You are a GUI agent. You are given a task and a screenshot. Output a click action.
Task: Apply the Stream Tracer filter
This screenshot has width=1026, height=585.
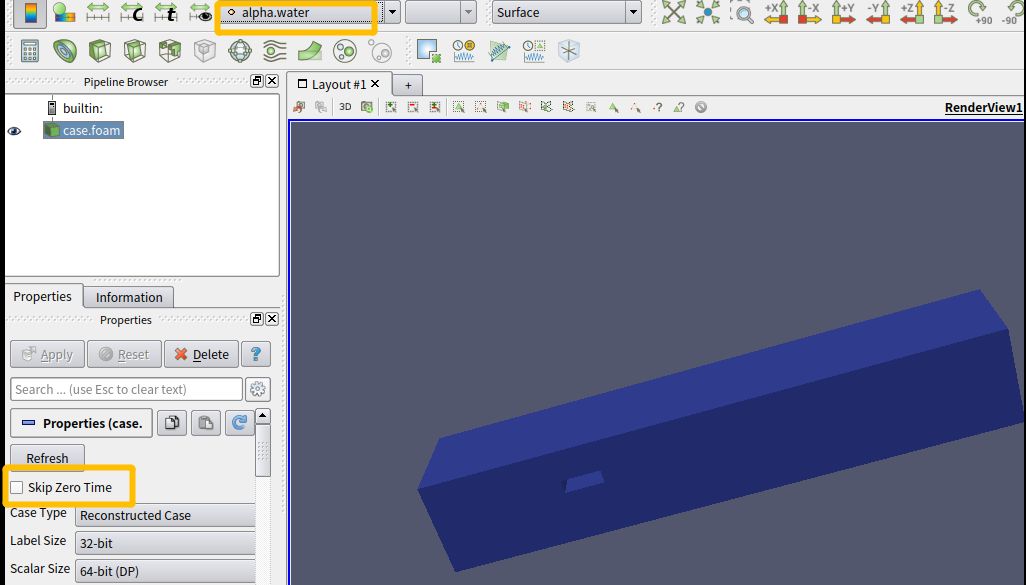(x=275, y=51)
